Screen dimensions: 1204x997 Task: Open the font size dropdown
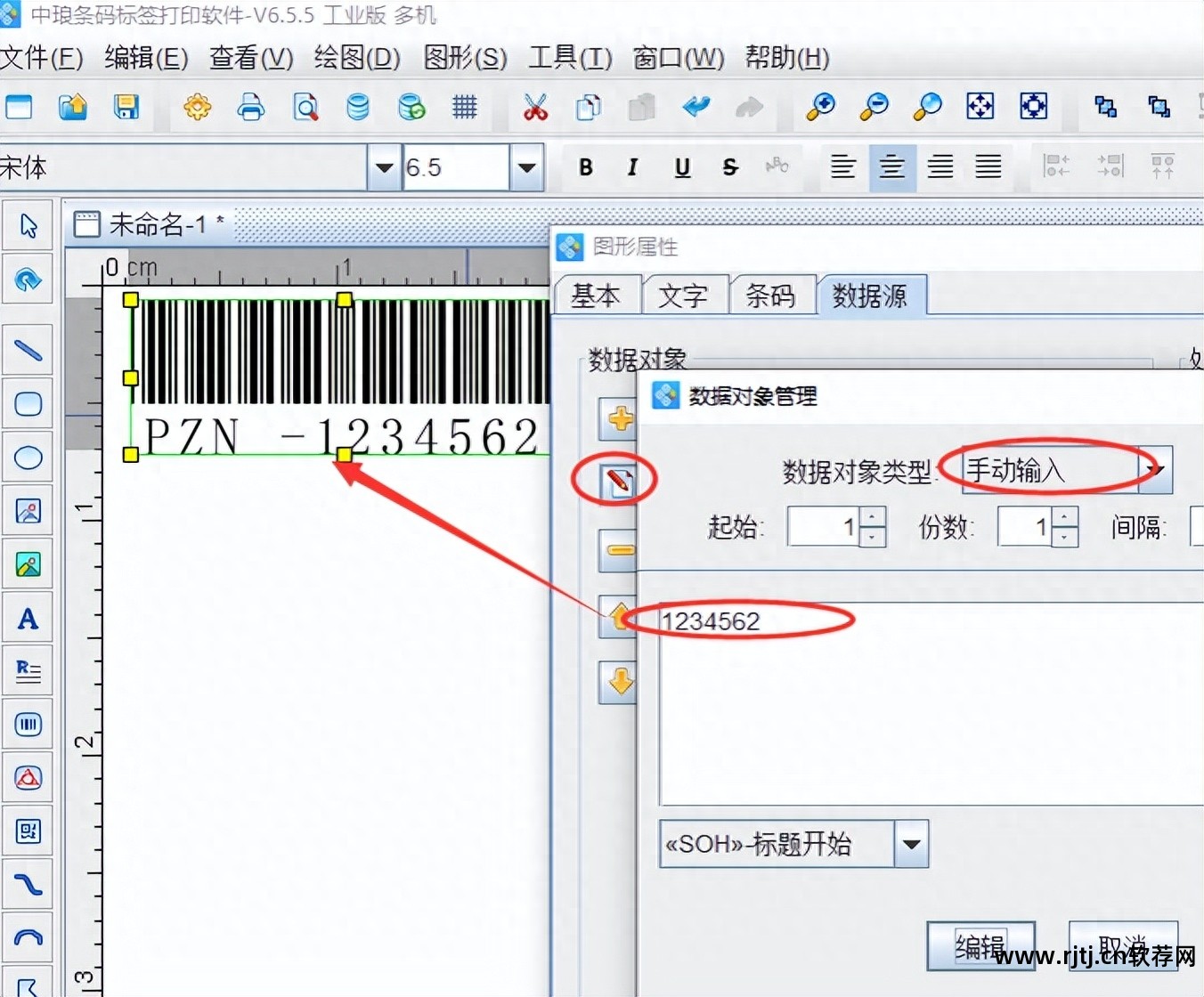click(x=526, y=167)
